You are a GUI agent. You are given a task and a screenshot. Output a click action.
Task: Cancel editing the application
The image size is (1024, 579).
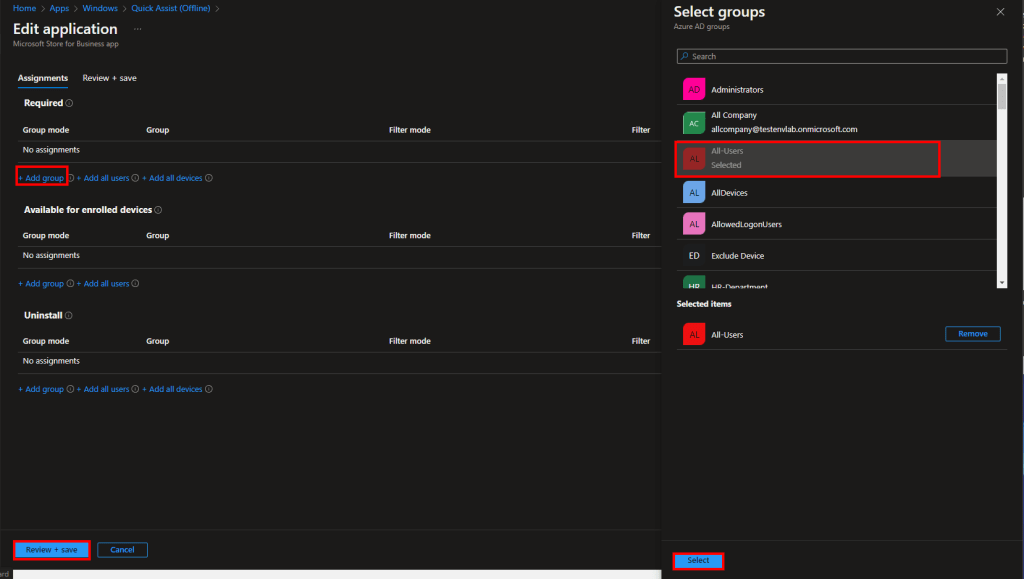click(x=122, y=550)
